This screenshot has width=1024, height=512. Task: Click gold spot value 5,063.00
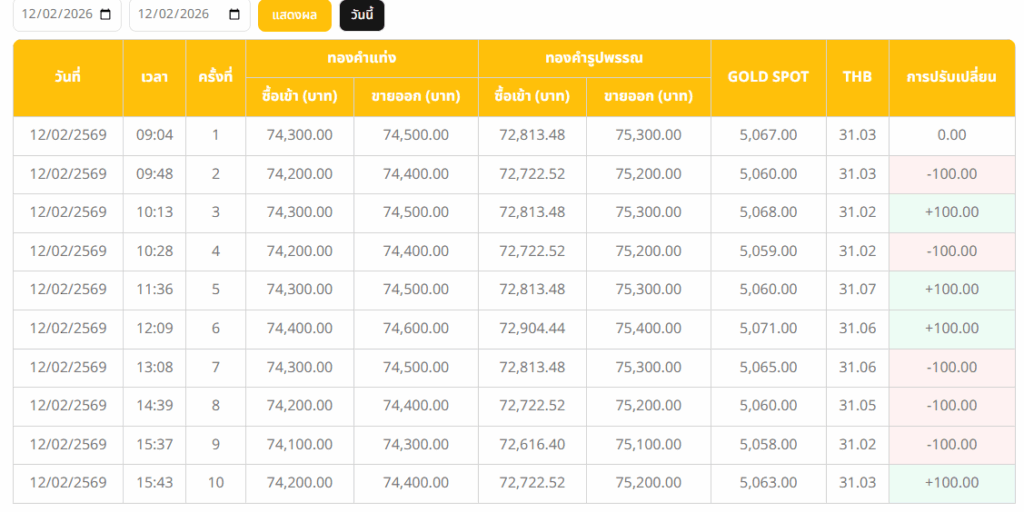(768, 483)
